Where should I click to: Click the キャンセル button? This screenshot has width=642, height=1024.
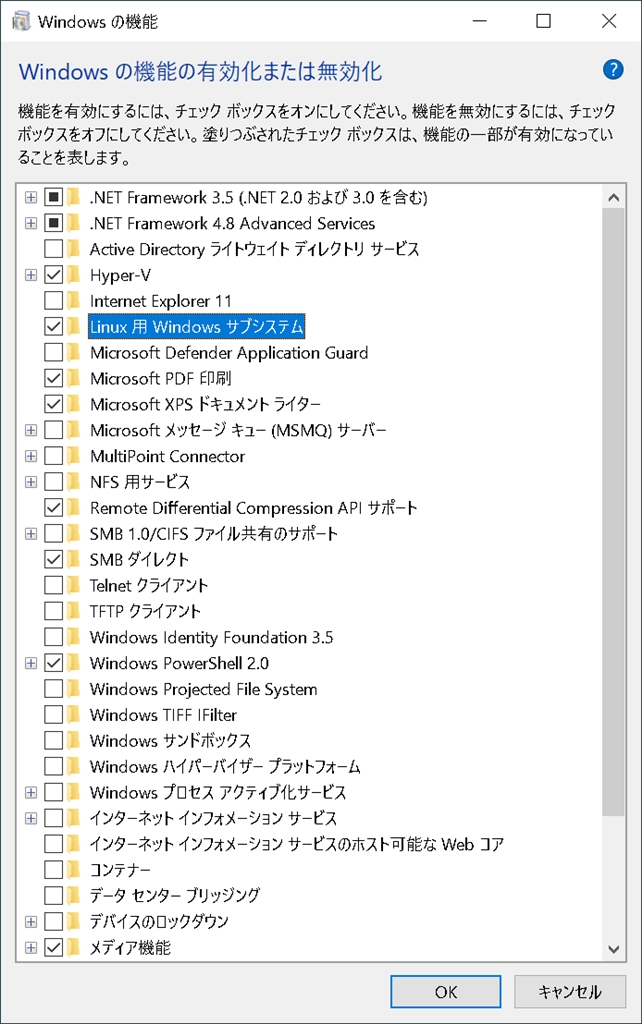coord(570,992)
